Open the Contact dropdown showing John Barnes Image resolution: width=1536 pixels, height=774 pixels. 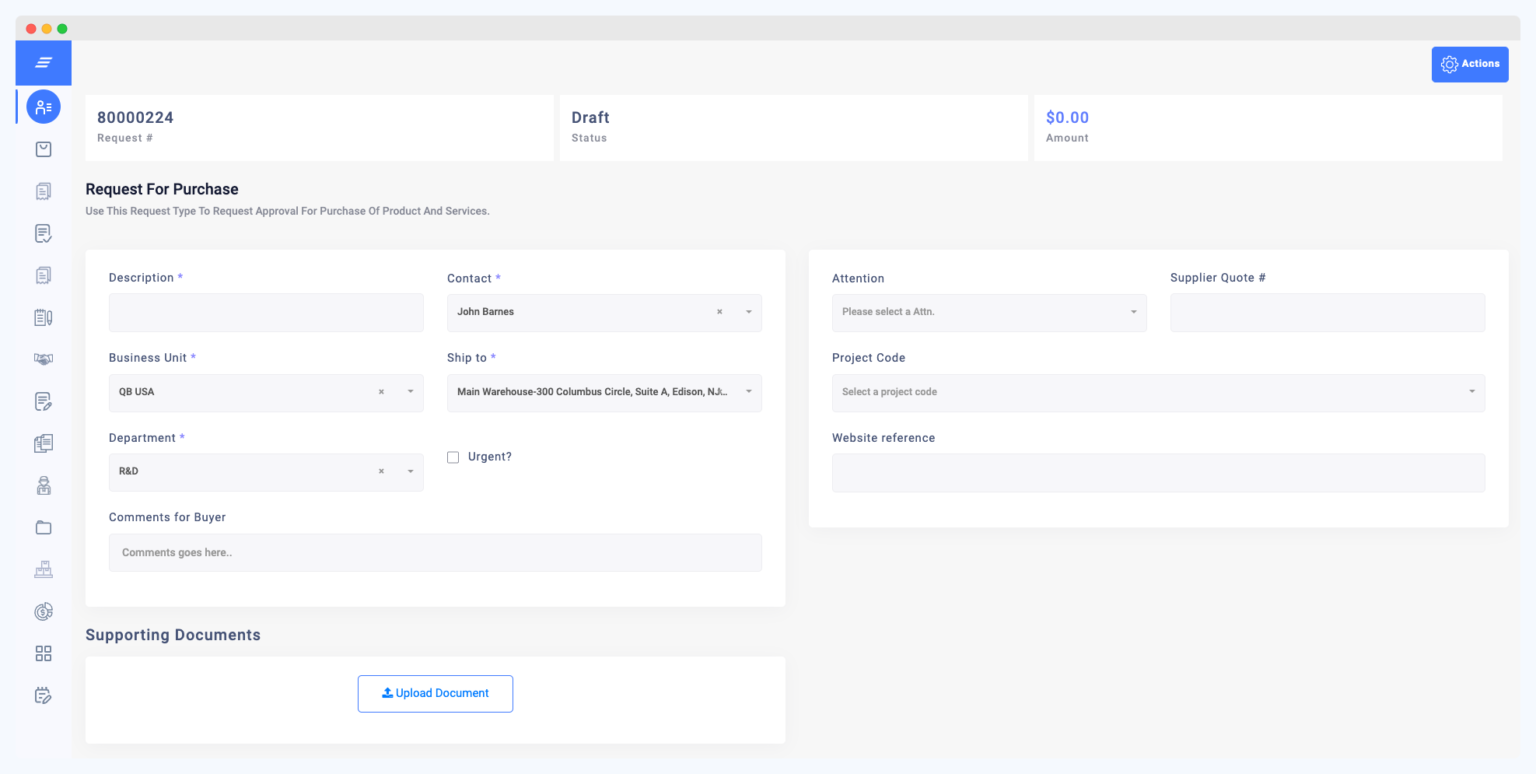pyautogui.click(x=747, y=312)
